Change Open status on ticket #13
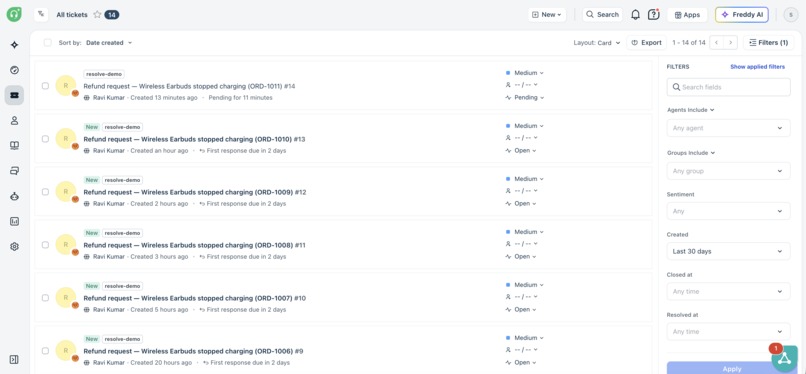Viewport: 806px width, 374px height. 521,151
